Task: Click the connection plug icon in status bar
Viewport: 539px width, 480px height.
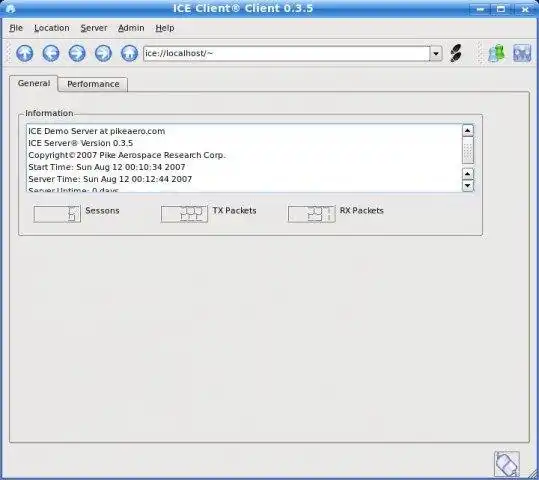Action: [x=507, y=464]
